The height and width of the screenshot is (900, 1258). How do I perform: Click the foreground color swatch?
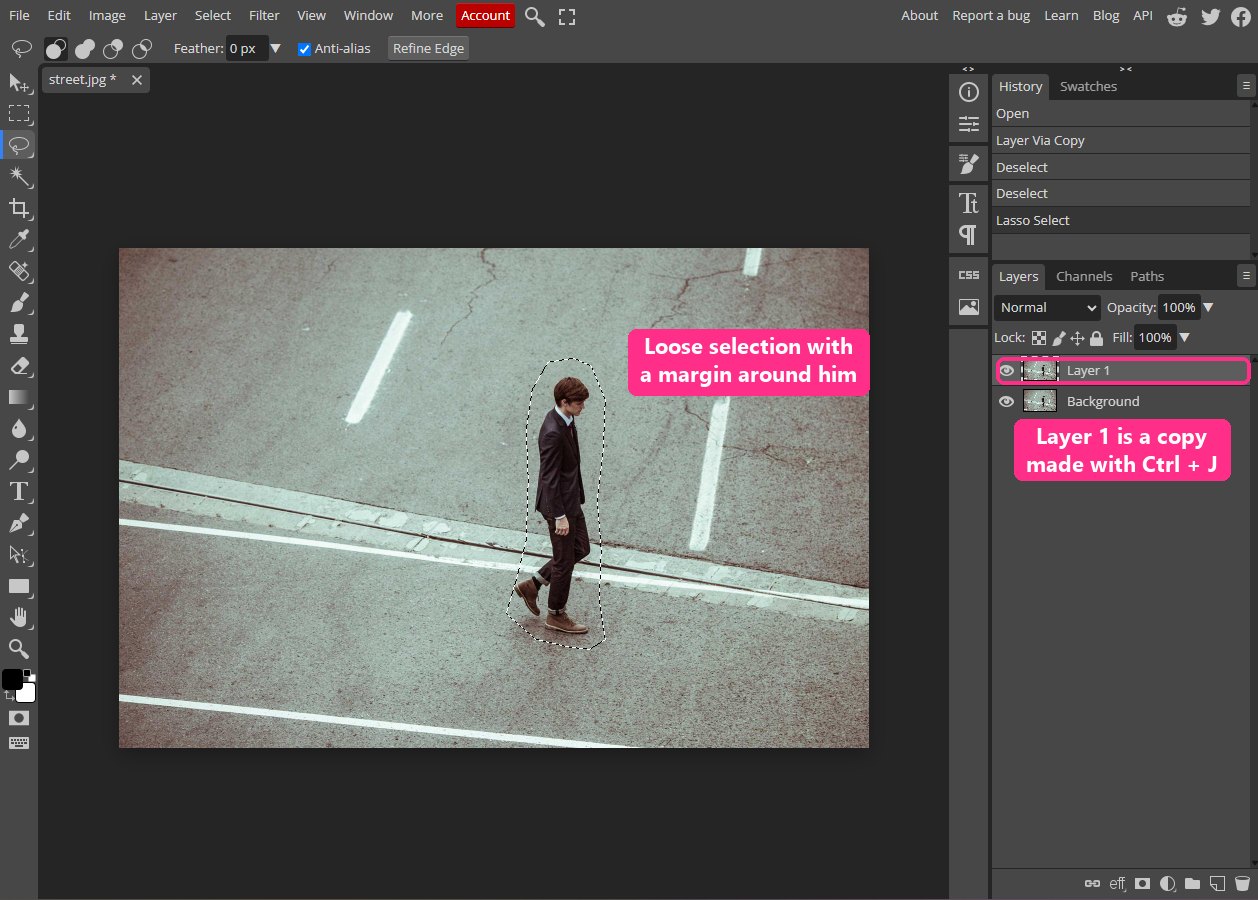(12, 680)
